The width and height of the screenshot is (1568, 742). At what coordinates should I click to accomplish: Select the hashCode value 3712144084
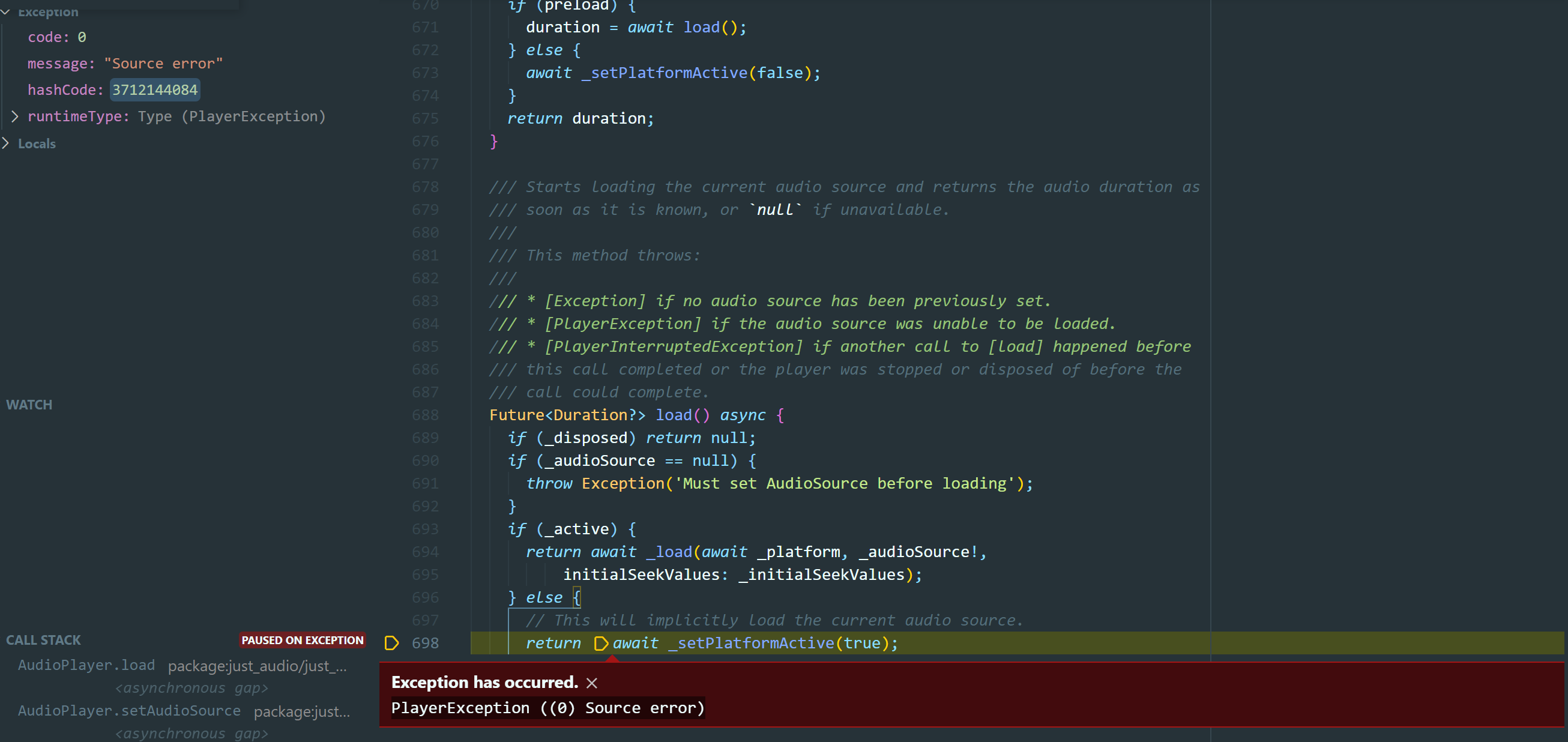(154, 89)
